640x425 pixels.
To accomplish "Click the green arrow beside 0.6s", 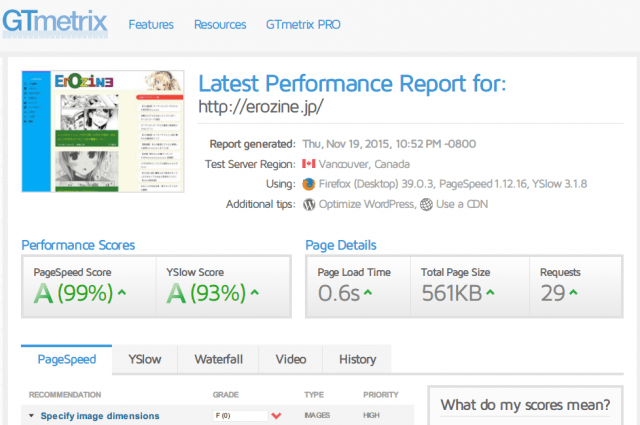I will coord(368,292).
